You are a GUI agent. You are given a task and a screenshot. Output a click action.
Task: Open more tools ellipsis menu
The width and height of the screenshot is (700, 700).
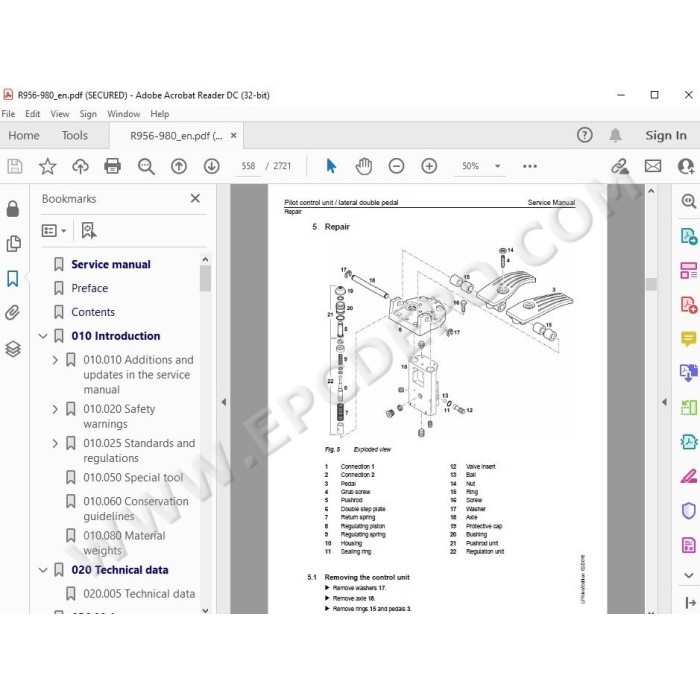click(x=530, y=166)
